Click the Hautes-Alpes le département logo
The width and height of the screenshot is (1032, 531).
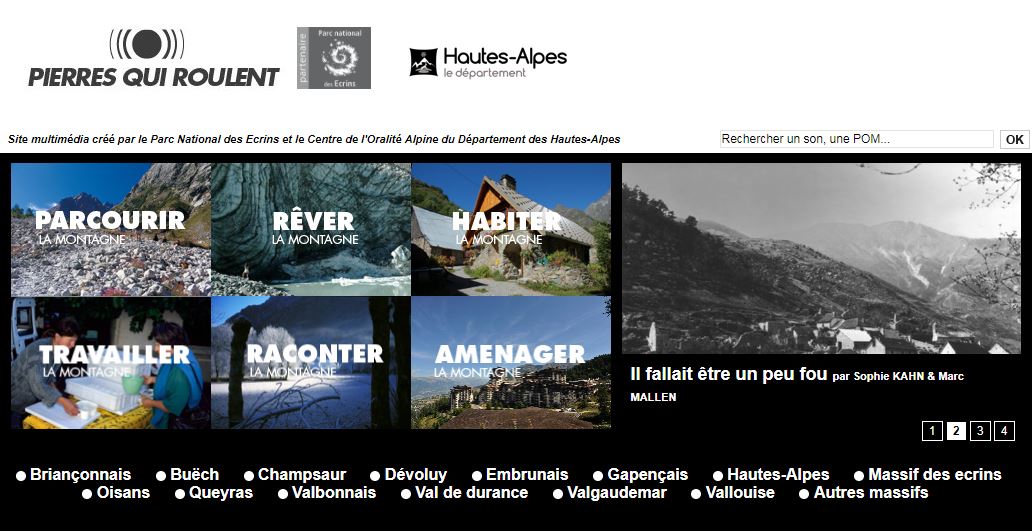pyautogui.click(x=488, y=63)
